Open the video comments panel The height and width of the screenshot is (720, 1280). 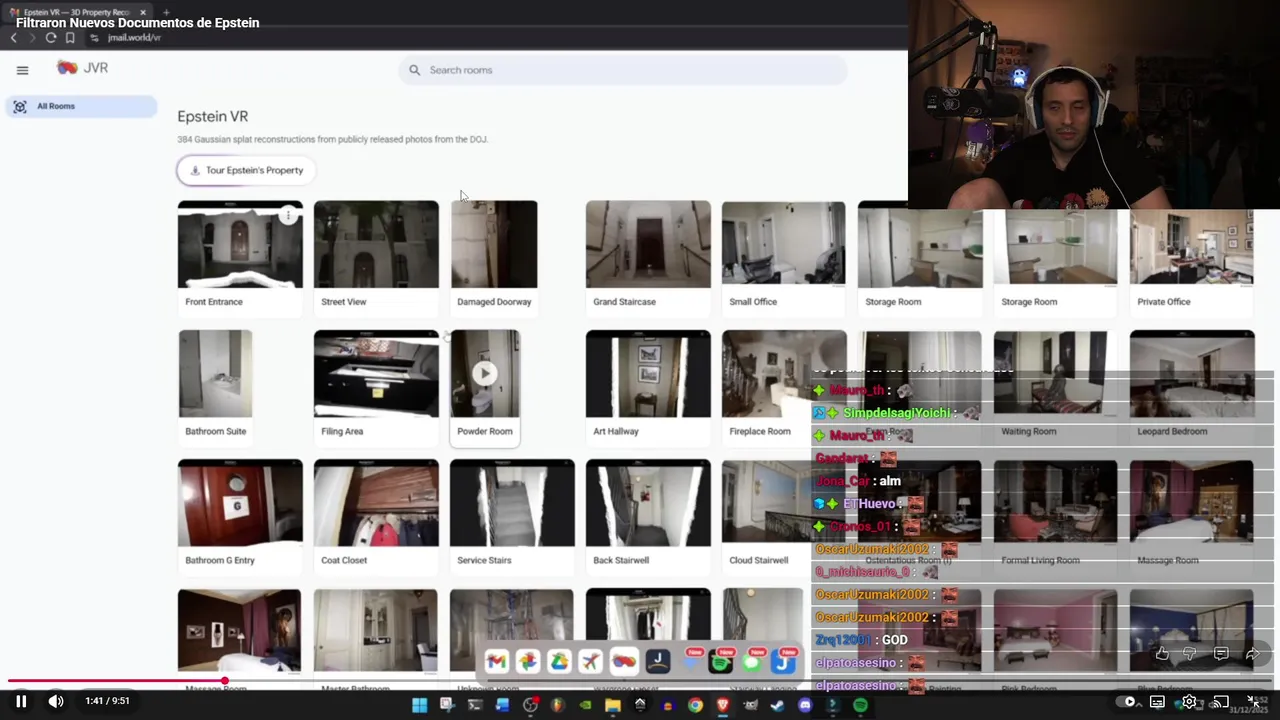click(x=1221, y=654)
